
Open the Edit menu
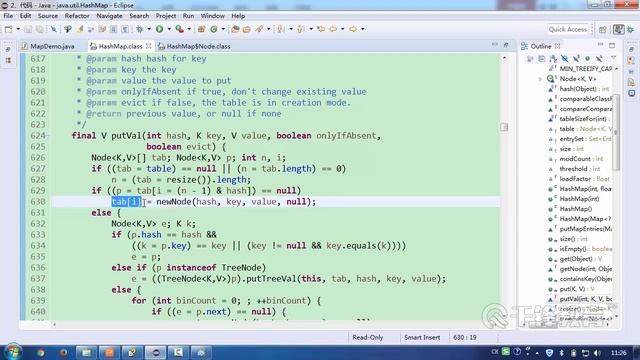(x=25, y=16)
